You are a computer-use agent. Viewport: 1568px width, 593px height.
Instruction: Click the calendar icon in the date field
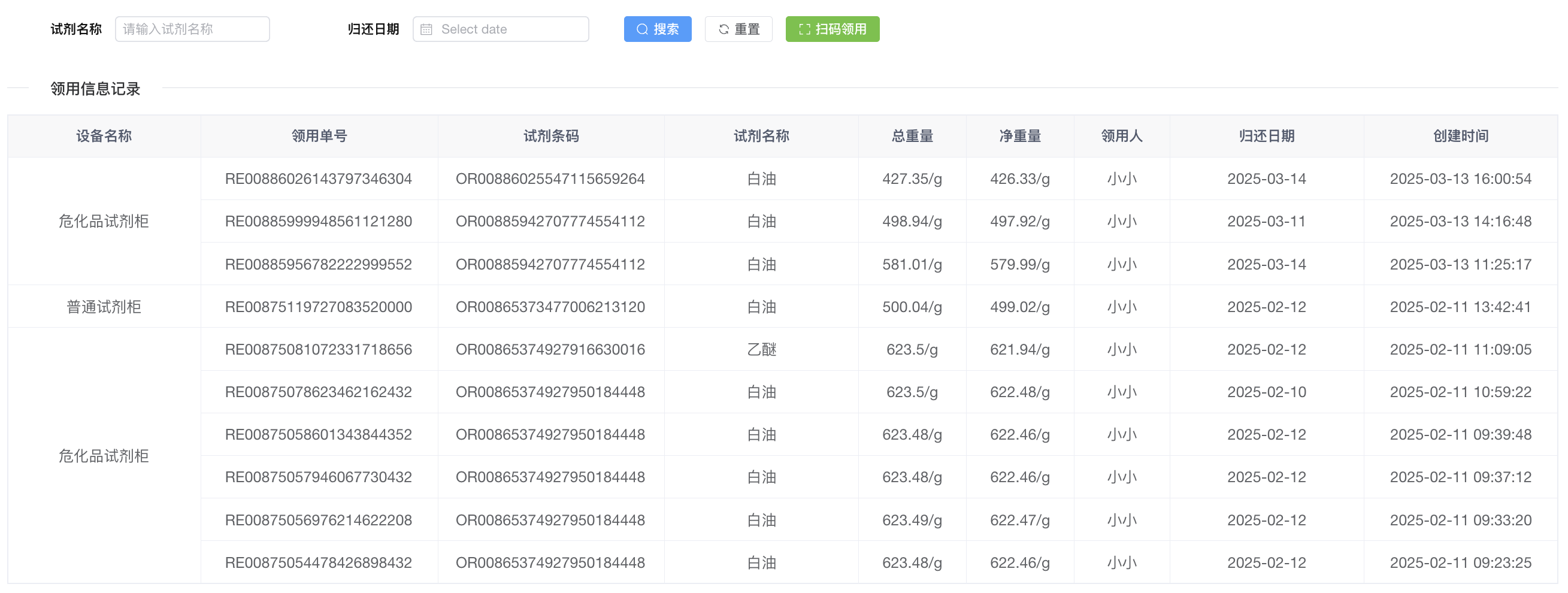[x=426, y=29]
